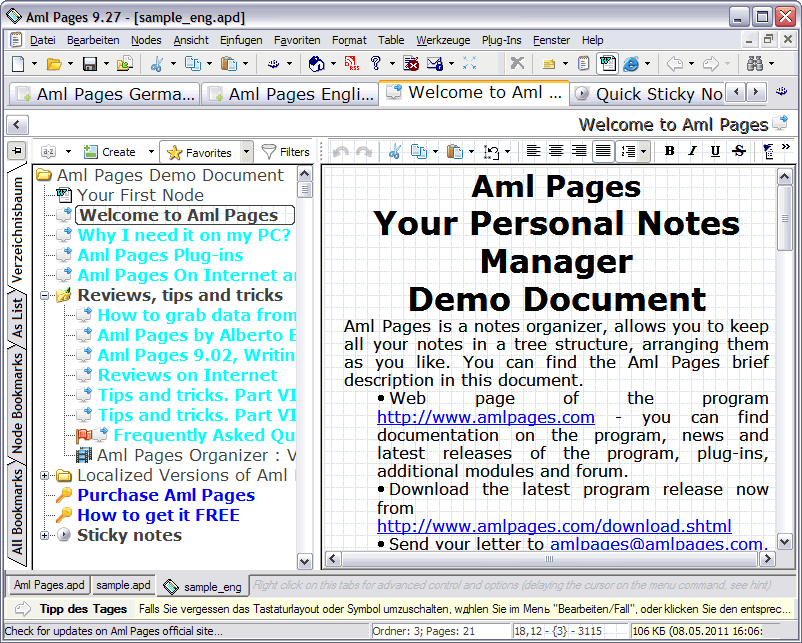Image resolution: width=802 pixels, height=643 pixels.
Task: Save the document with the floppy disk icon
Action: [x=90, y=64]
